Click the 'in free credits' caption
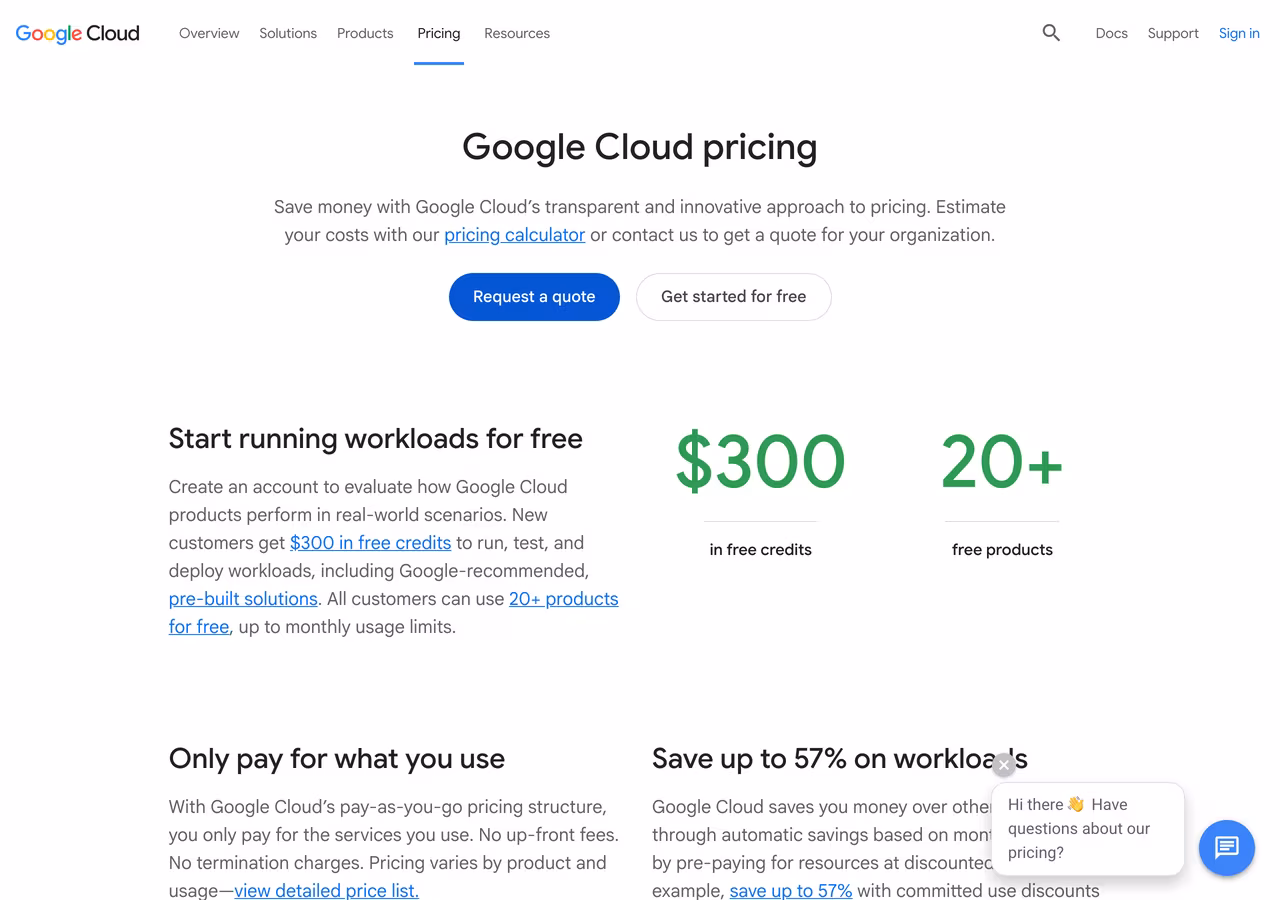The height and width of the screenshot is (900, 1280). click(760, 549)
